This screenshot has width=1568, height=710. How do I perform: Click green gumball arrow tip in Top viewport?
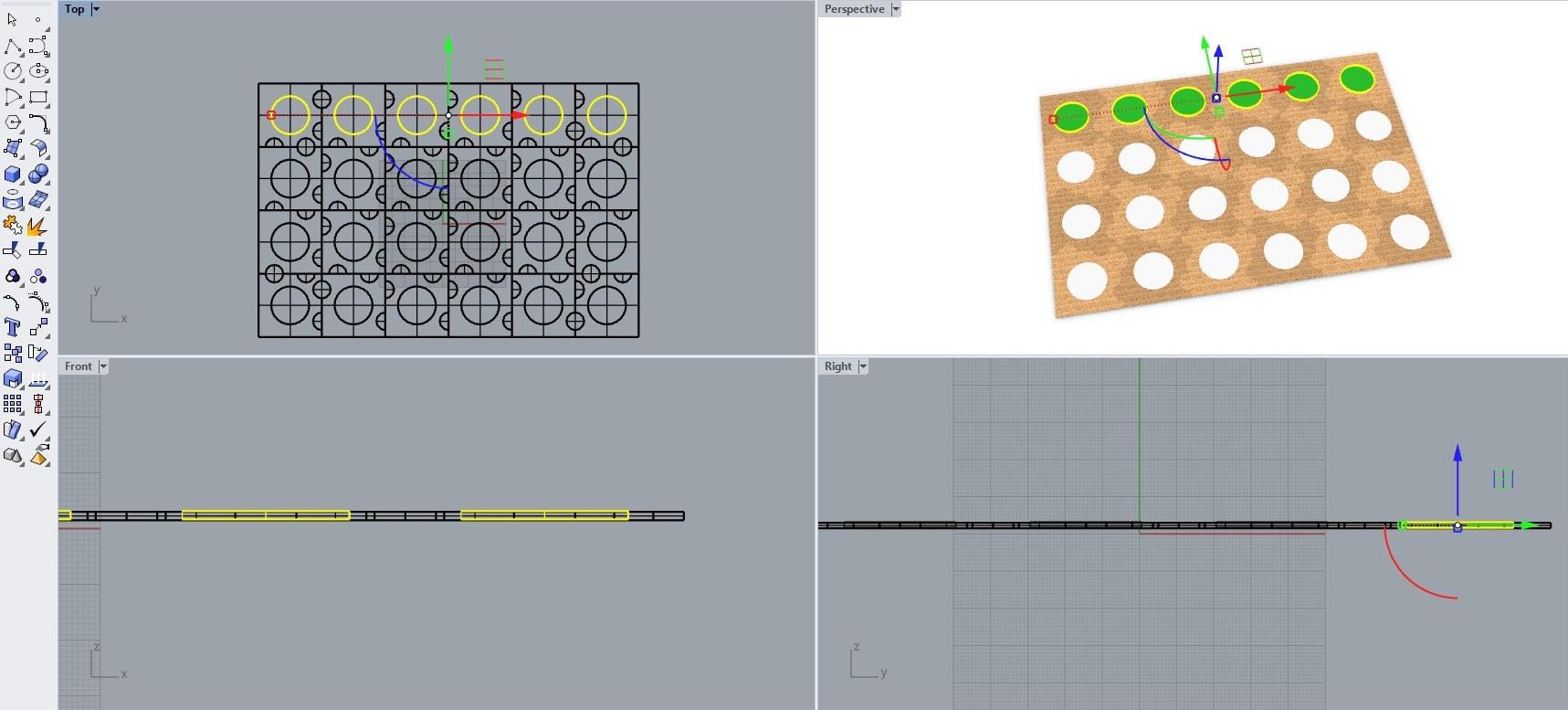[448, 42]
